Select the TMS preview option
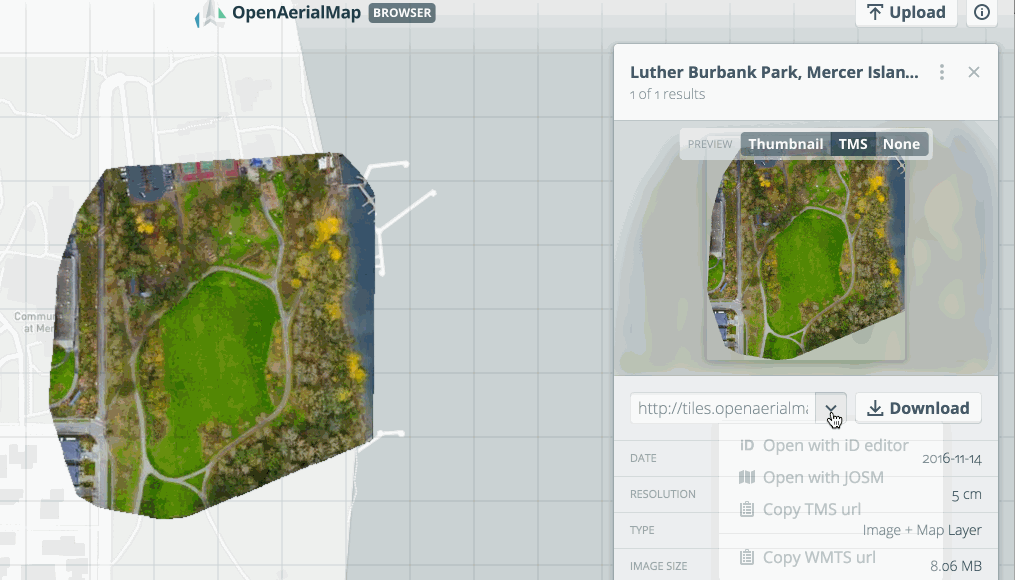 [852, 144]
